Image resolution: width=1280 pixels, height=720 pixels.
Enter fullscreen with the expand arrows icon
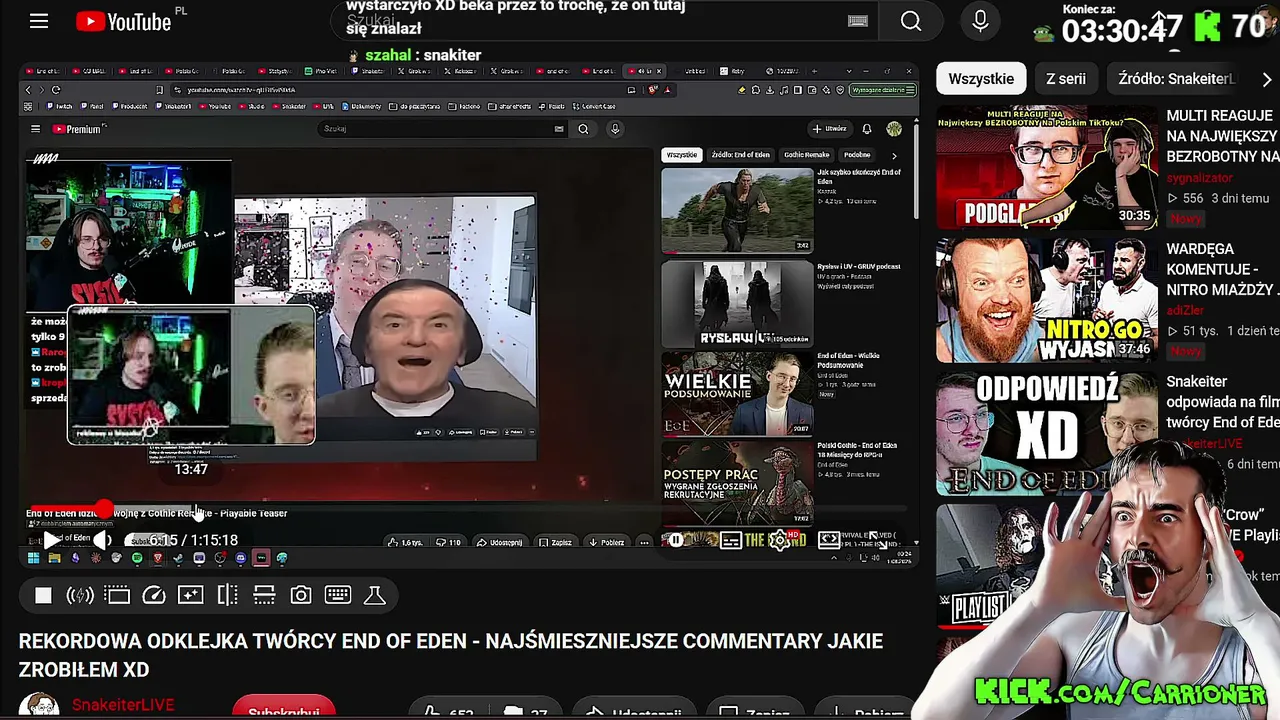pyautogui.click(x=879, y=541)
